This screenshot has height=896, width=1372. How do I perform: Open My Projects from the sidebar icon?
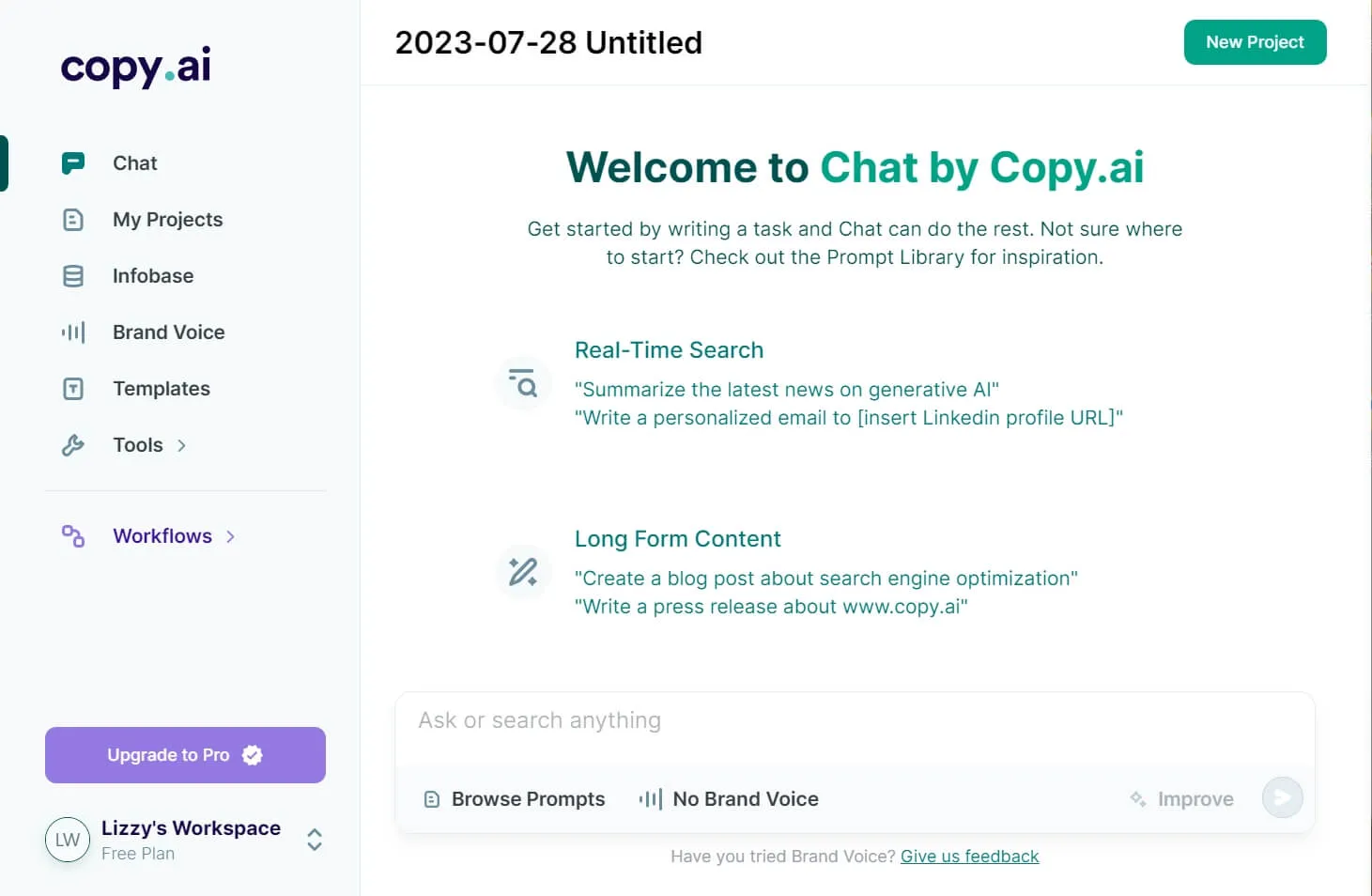pyautogui.click(x=73, y=219)
